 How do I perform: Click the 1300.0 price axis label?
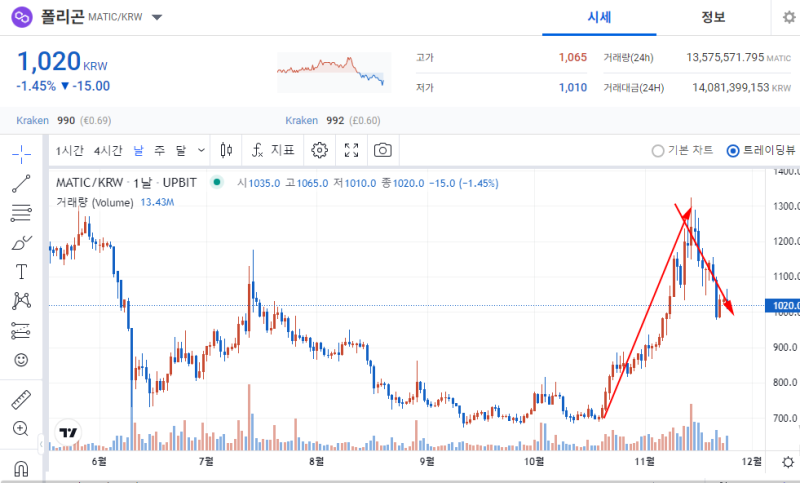786,206
